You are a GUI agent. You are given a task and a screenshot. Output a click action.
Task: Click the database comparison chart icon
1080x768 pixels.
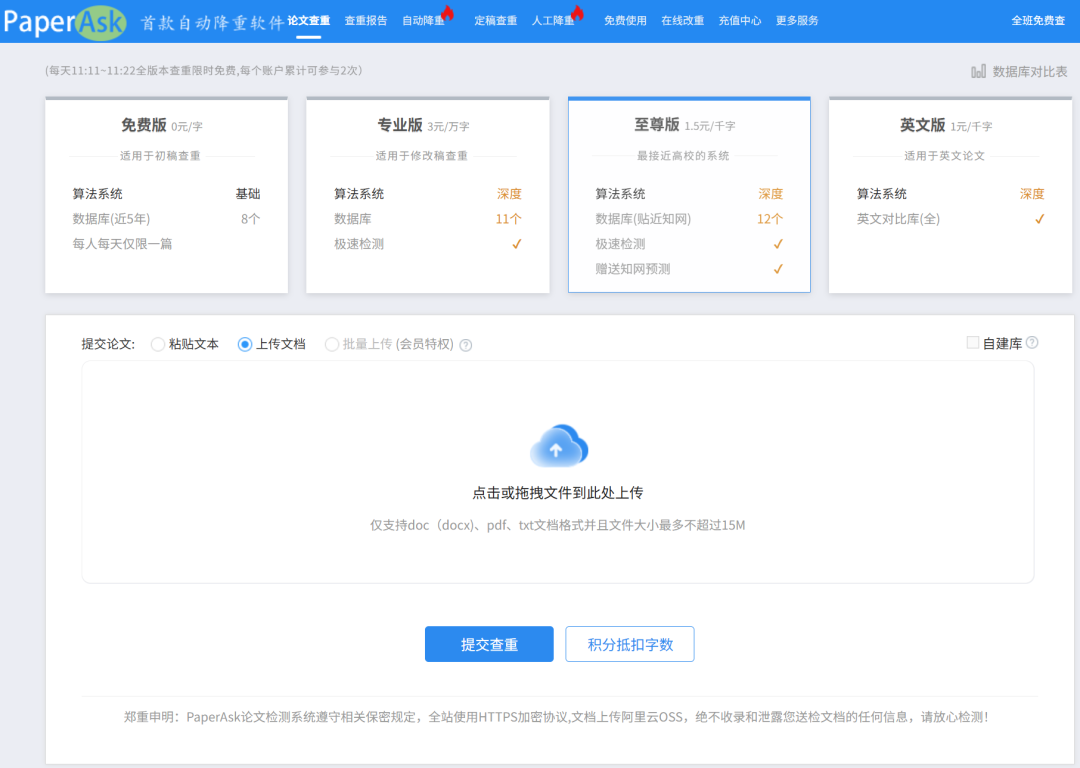tap(979, 71)
